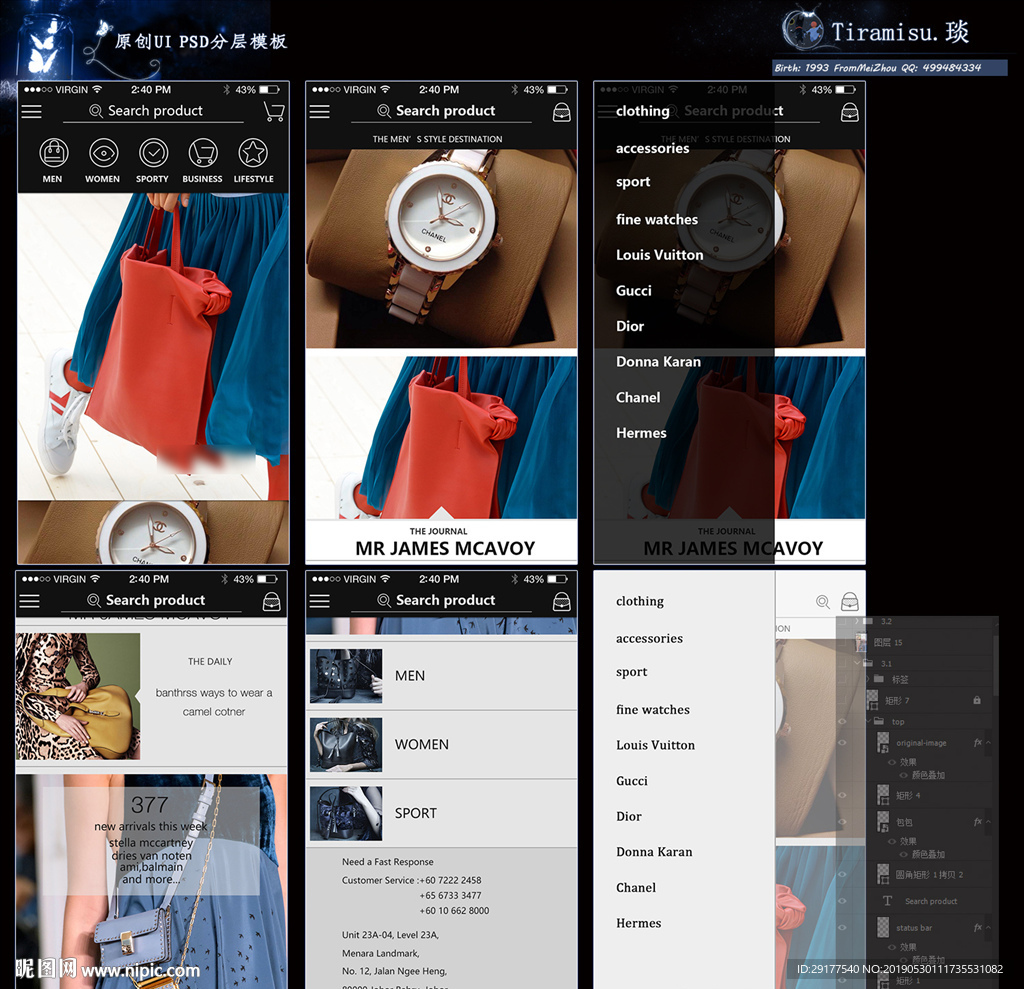Hide the 包包 layer
Image resolution: width=1024 pixels, height=989 pixels.
[x=842, y=822]
